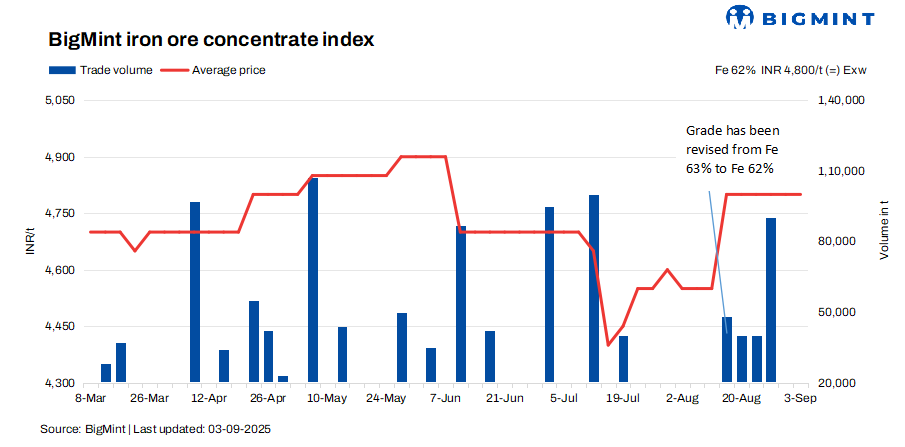Click the Source: BigMint footer text
Screen dimensions: 905x447
pos(156,428)
